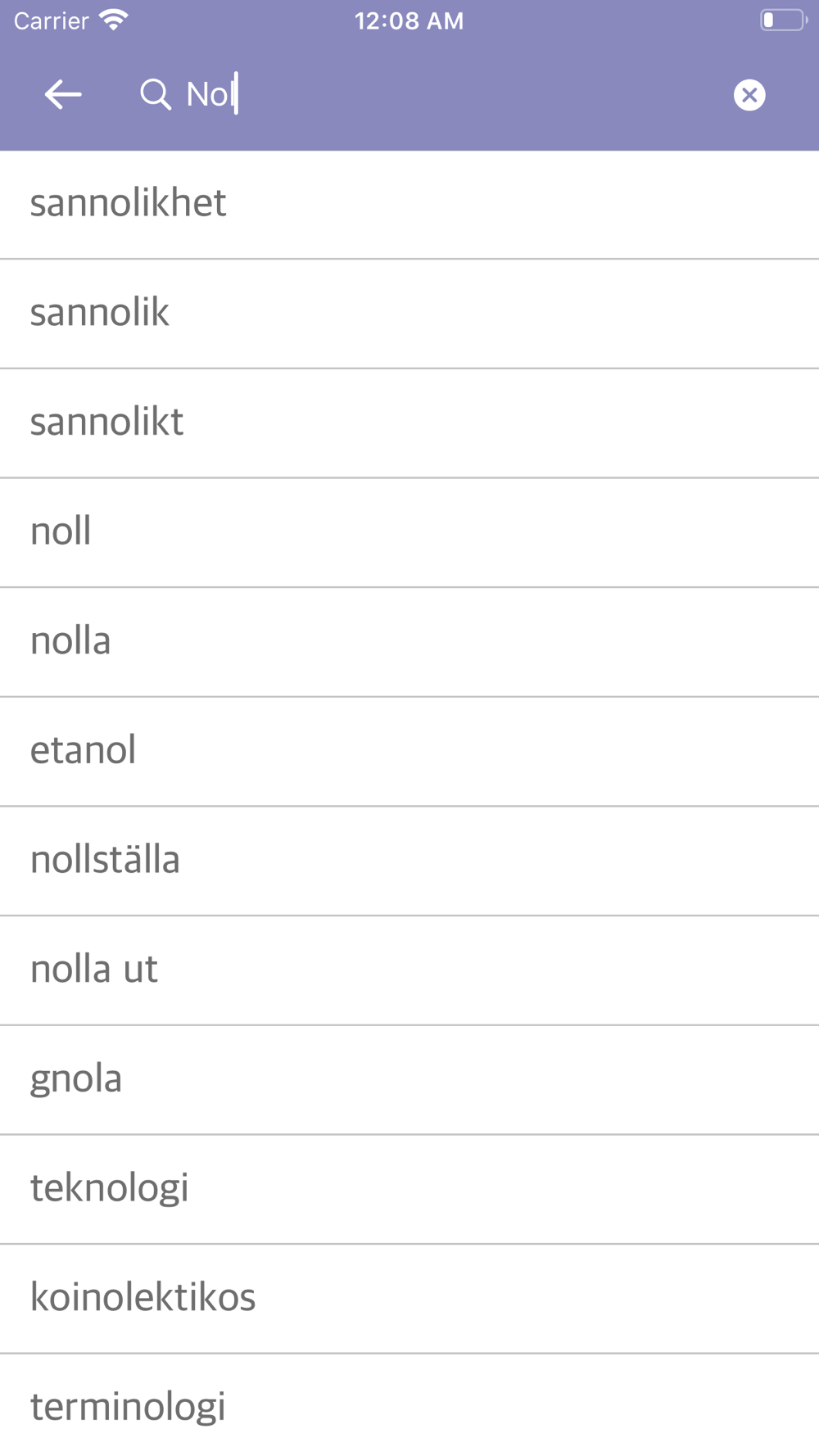819x1456 pixels.
Task: Open the "nollställa" entry
Action: tap(409, 861)
